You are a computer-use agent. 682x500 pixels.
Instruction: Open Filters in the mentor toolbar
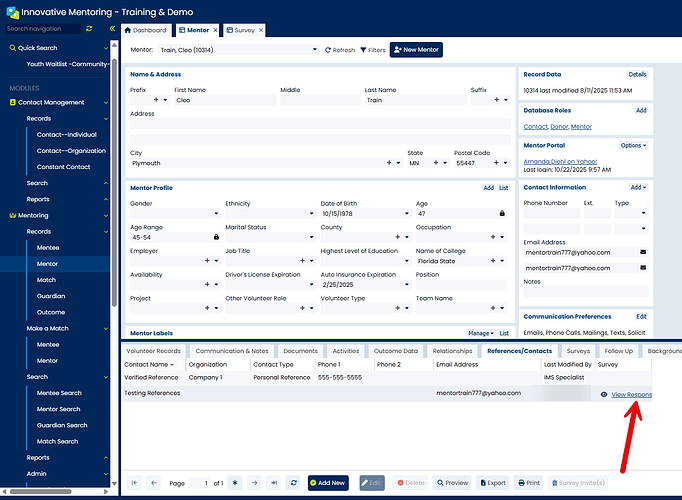pos(373,50)
